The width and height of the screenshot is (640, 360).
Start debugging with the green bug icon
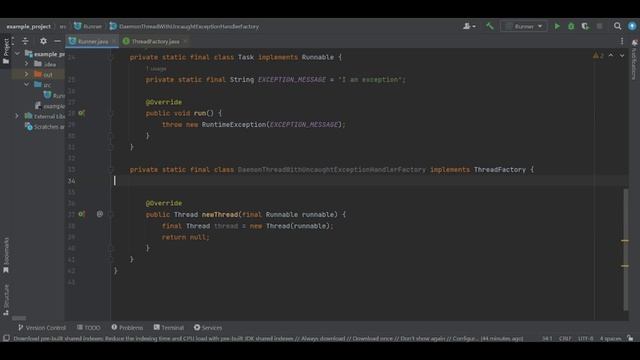tap(571, 27)
